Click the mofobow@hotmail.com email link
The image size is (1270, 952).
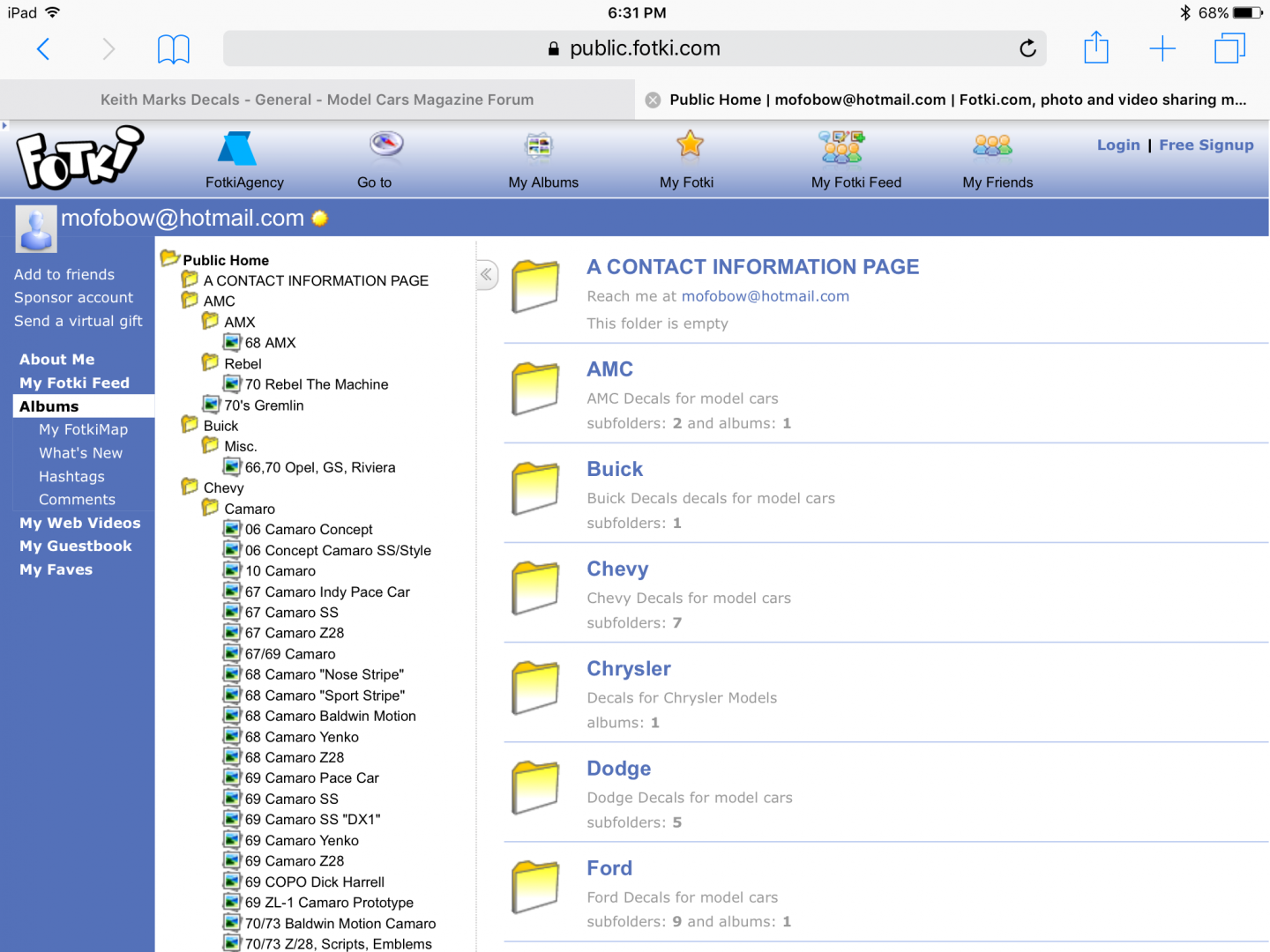pyautogui.click(x=765, y=296)
